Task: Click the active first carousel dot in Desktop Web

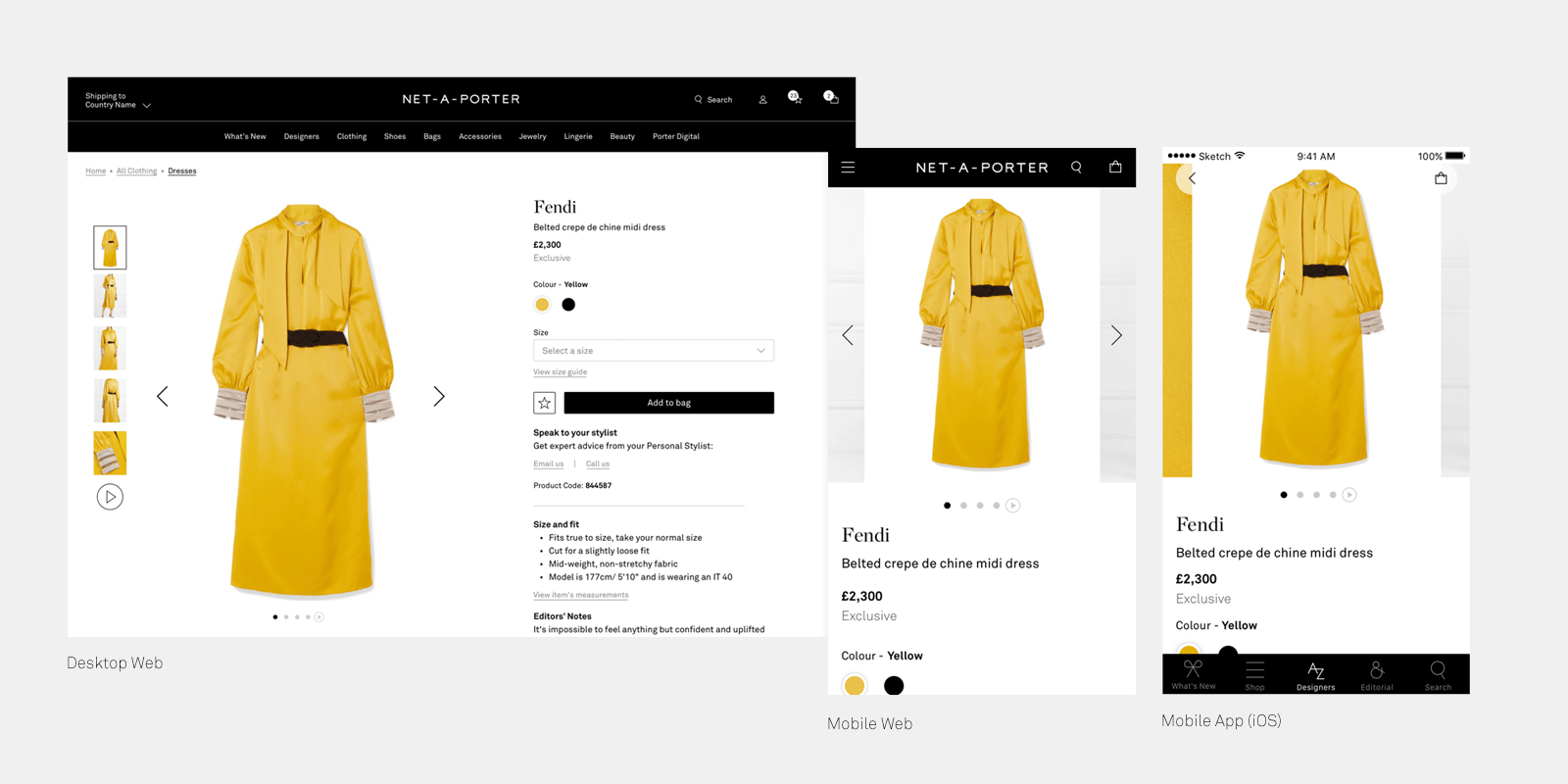Action: 275,617
